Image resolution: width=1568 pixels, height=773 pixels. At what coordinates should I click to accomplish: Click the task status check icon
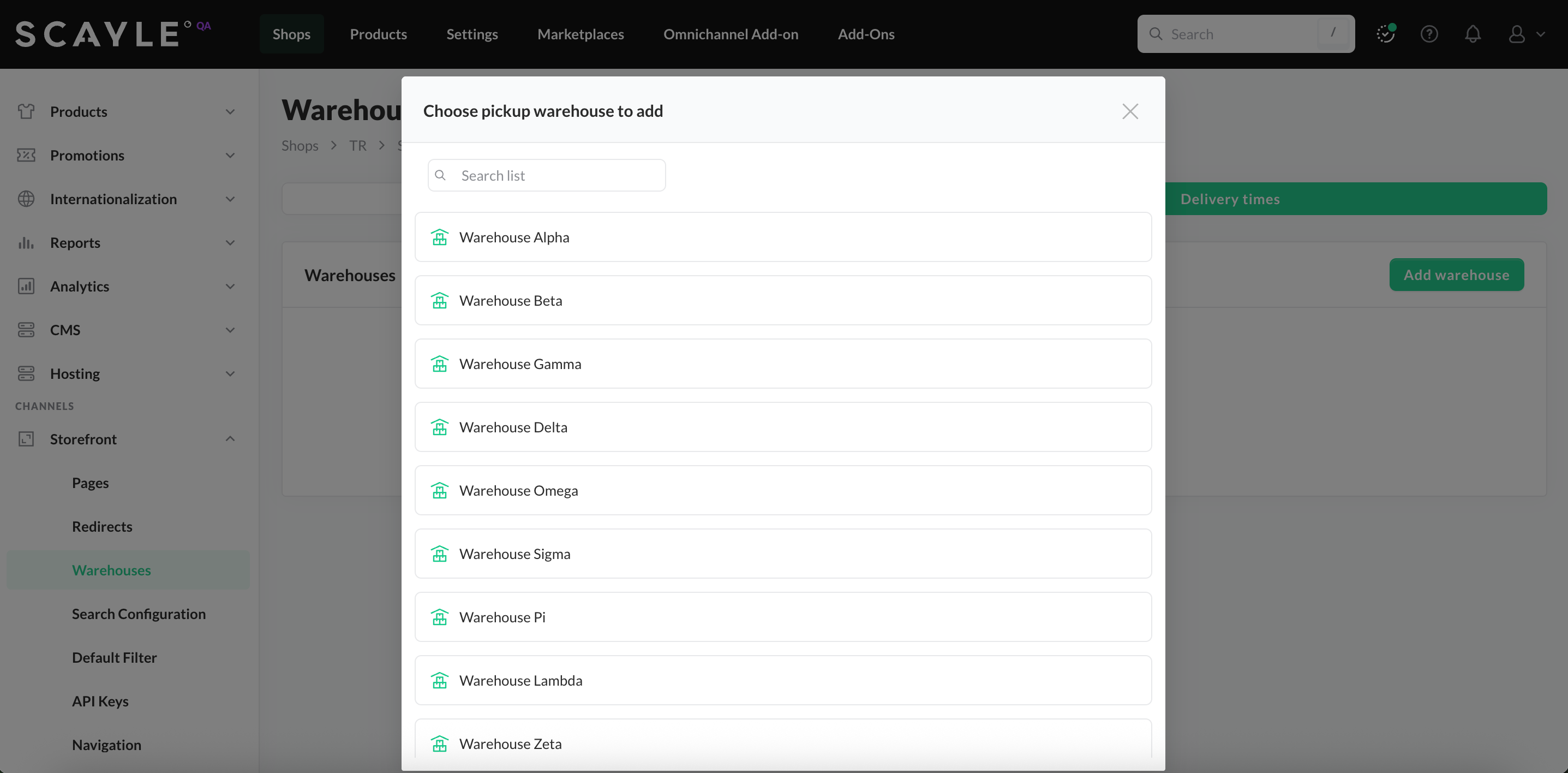coord(1385,34)
